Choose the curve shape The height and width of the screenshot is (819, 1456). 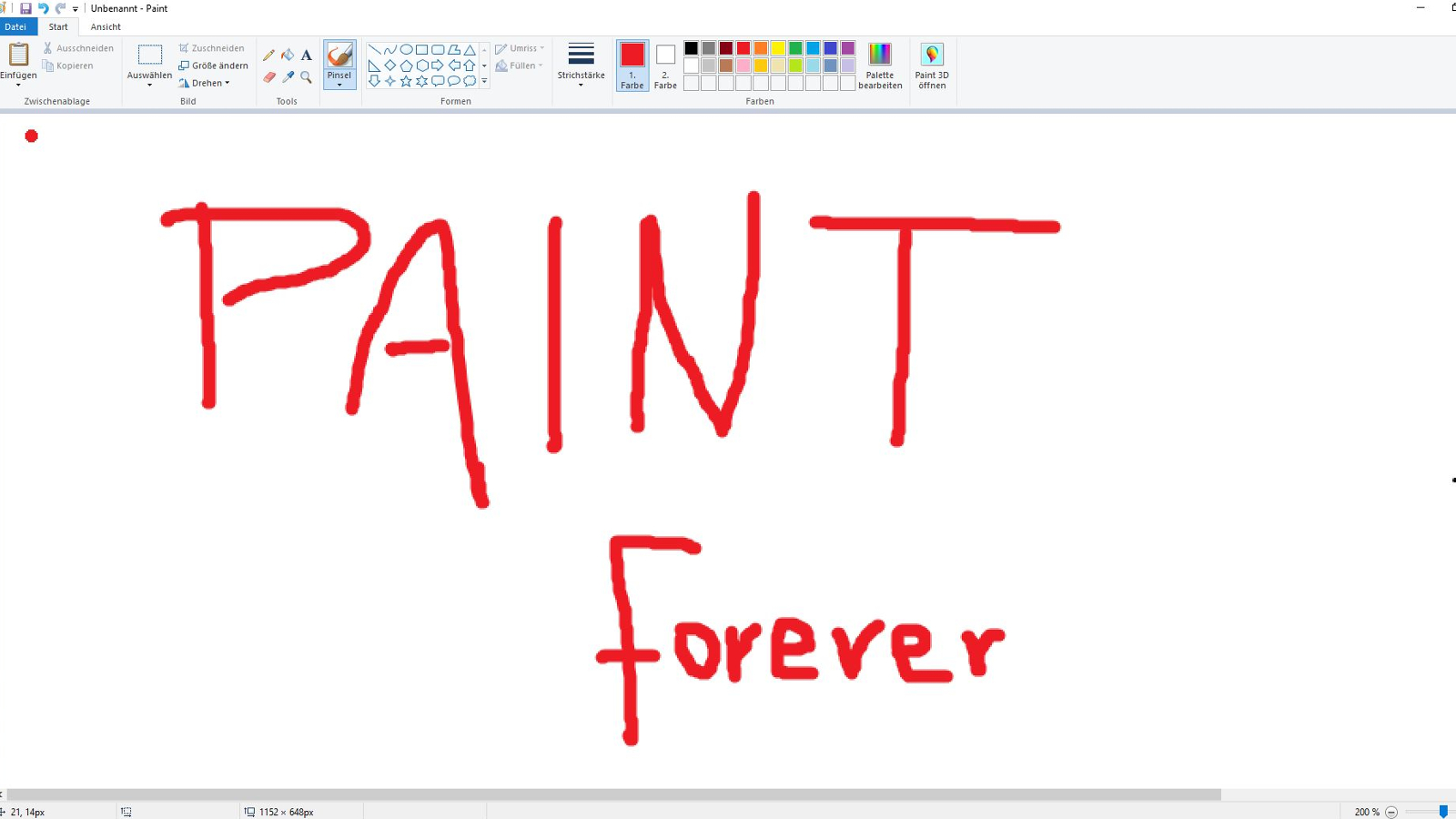click(390, 50)
